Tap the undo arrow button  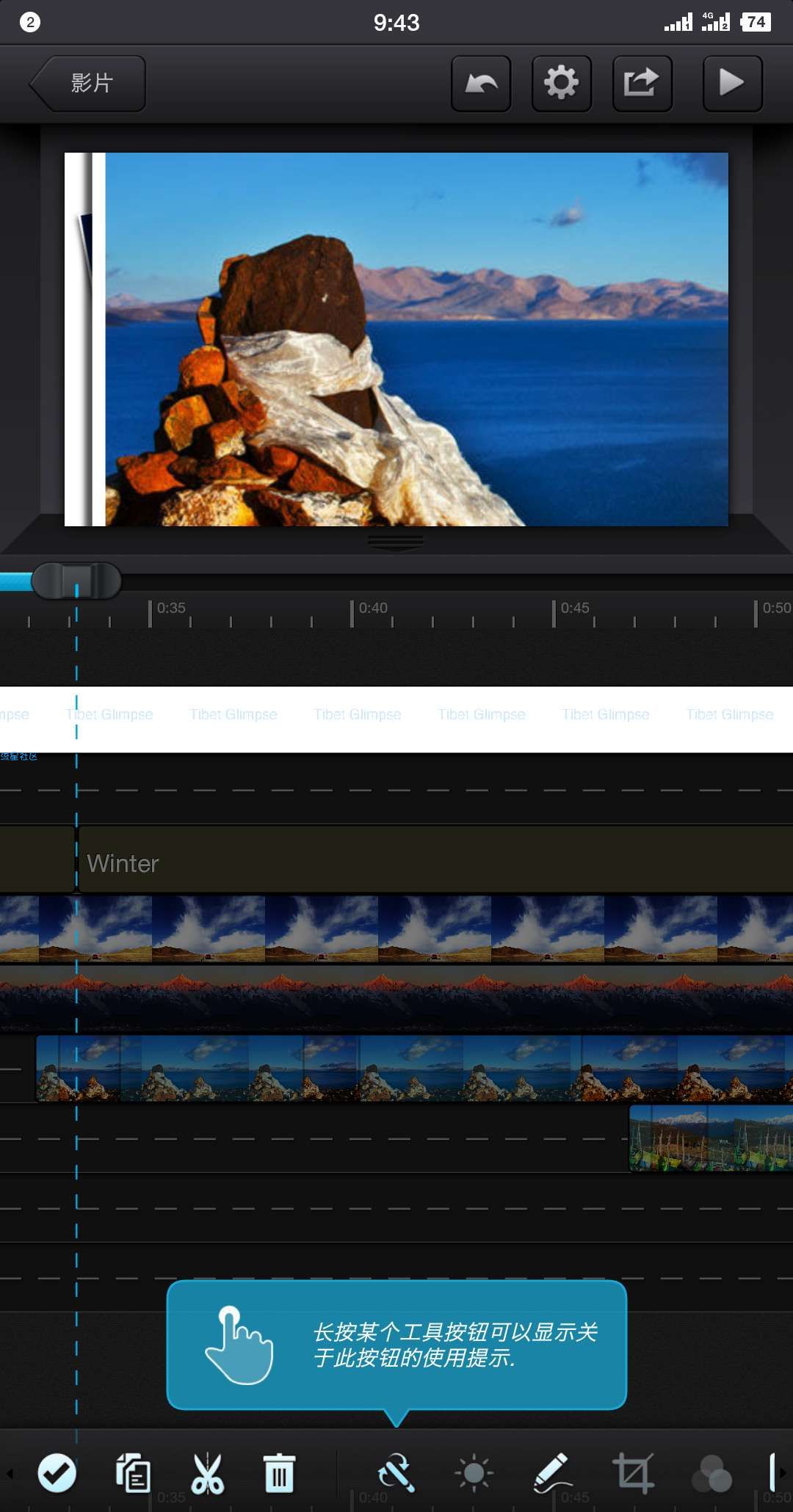pyautogui.click(x=481, y=83)
